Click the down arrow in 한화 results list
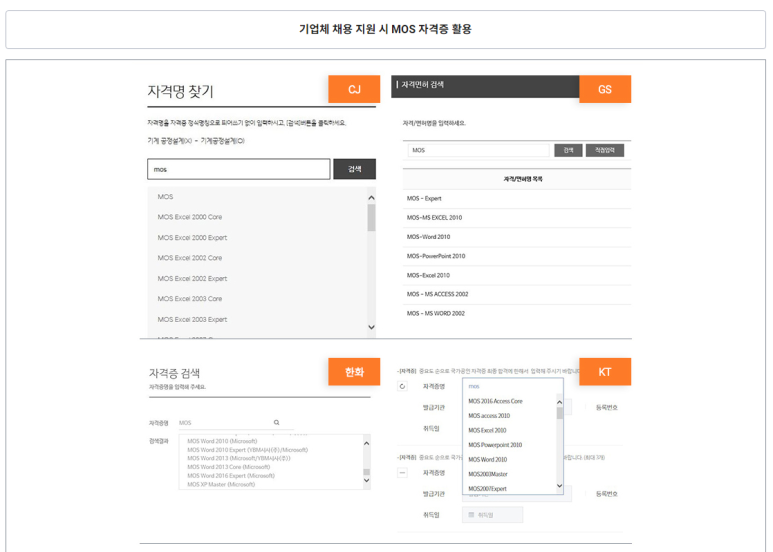Screen dimensions: 773x552 366,481
